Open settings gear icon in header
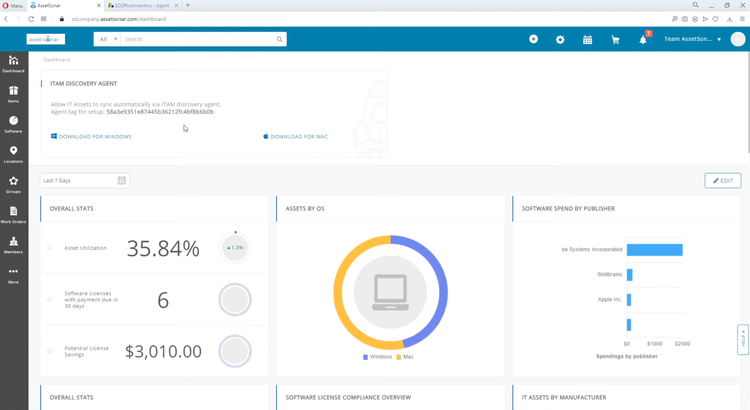Screen dimensions: 750x410 (560, 40)
